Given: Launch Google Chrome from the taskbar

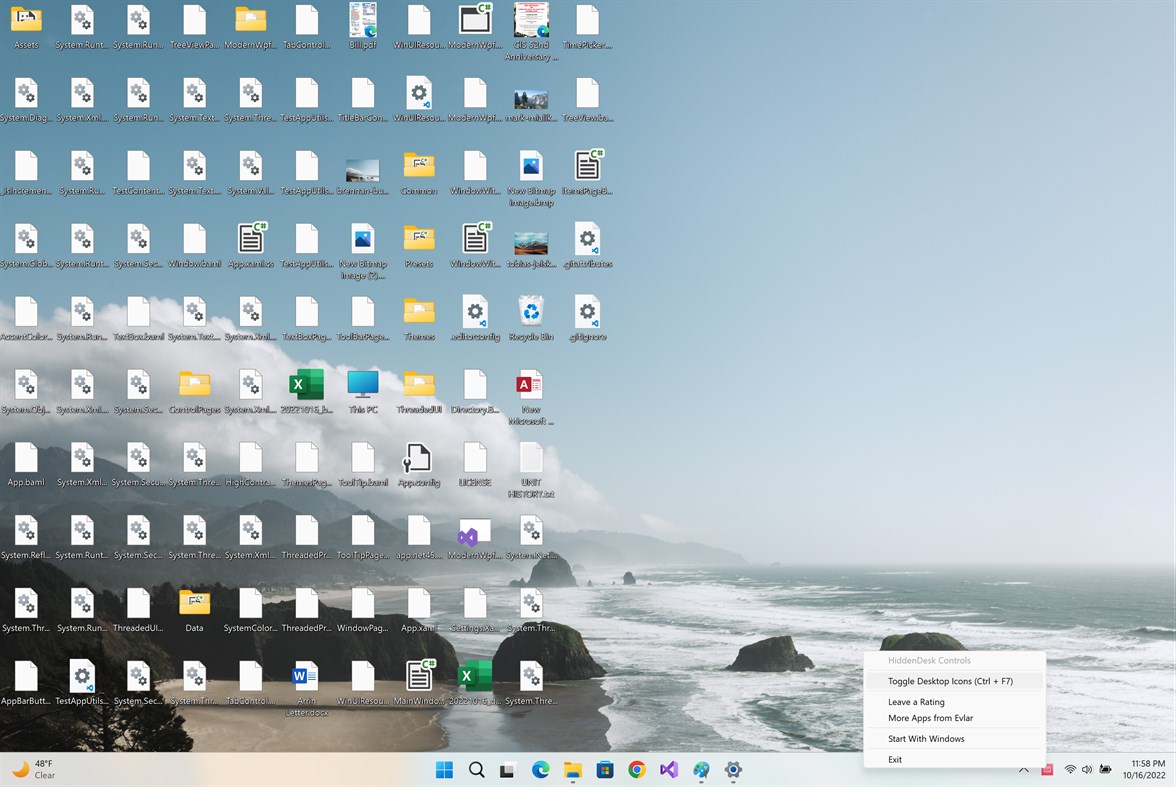Looking at the screenshot, I should pyautogui.click(x=637, y=770).
